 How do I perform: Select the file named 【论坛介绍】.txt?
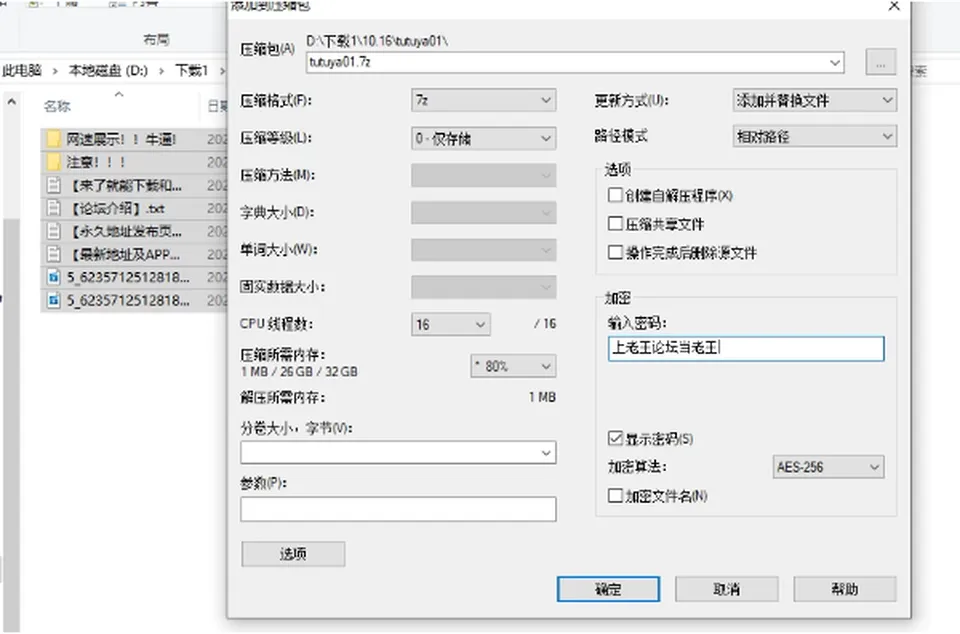pos(116,209)
